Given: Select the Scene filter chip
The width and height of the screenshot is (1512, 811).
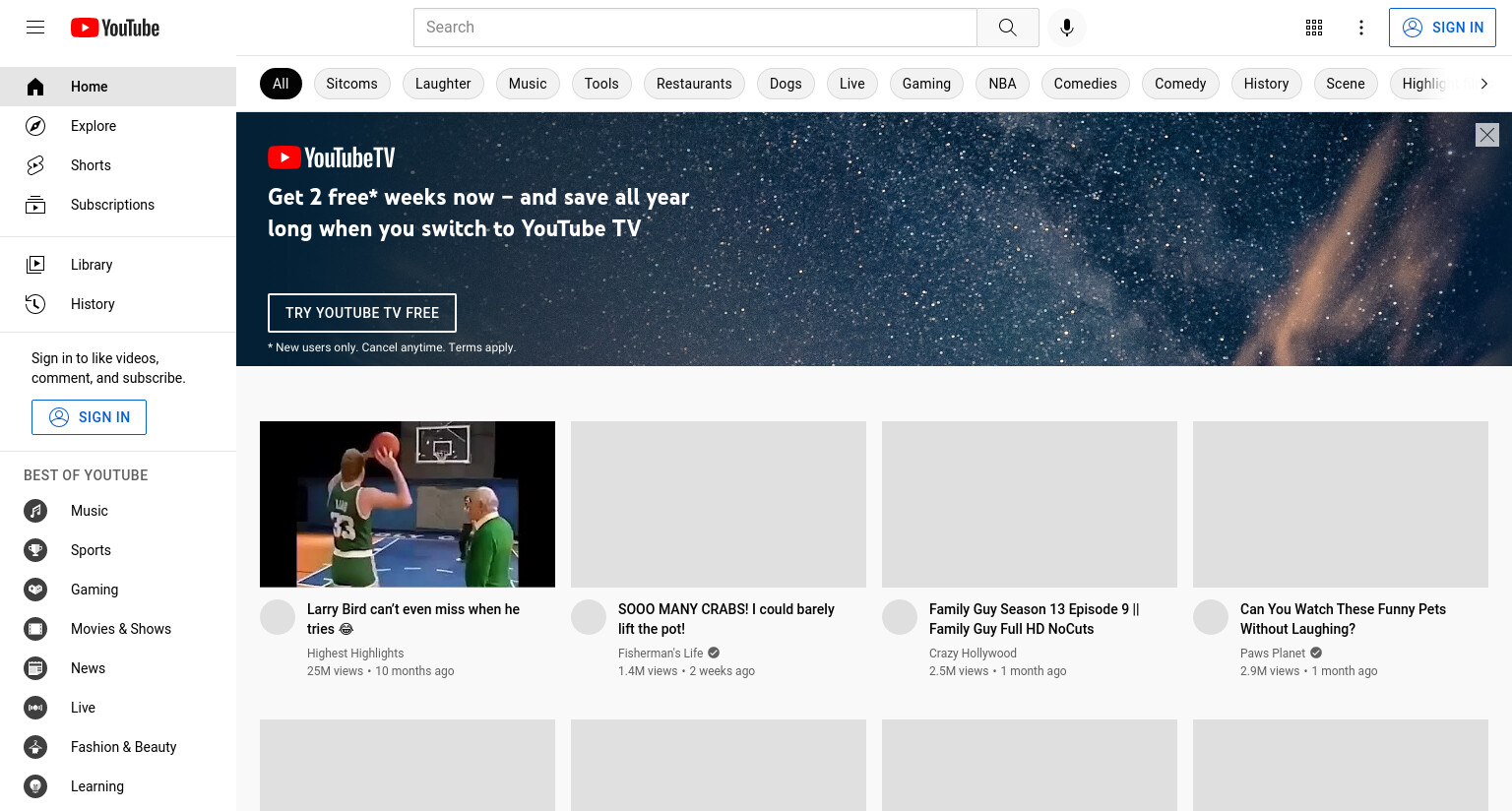Looking at the screenshot, I should pyautogui.click(x=1346, y=84).
